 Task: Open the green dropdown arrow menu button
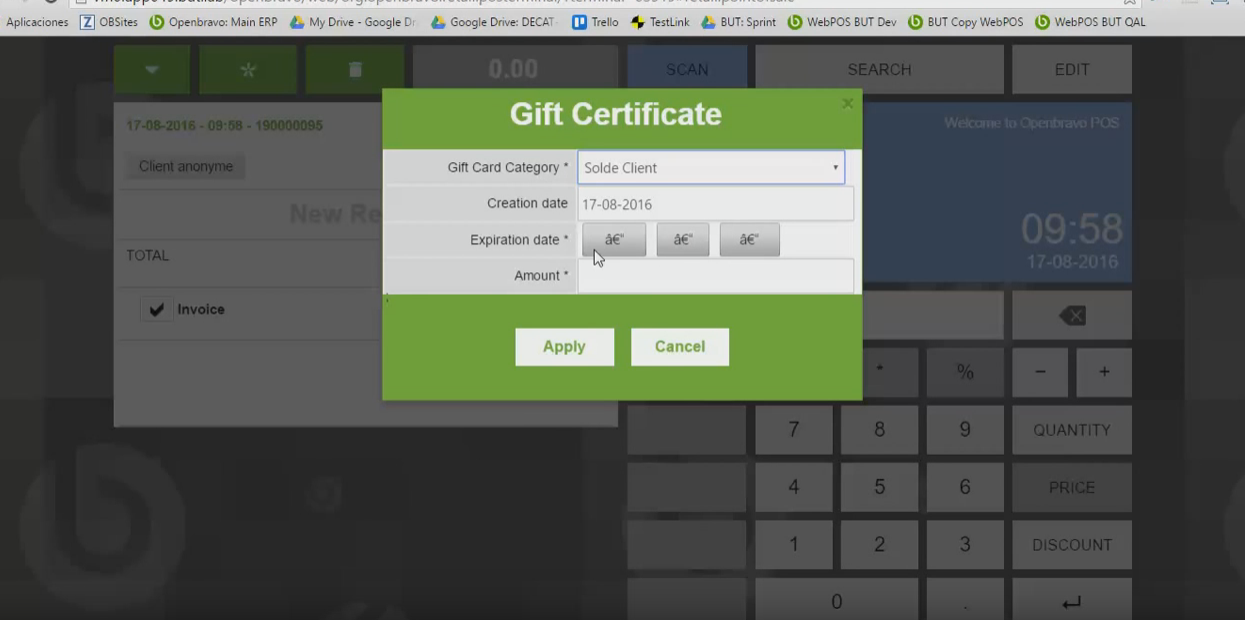(x=152, y=70)
